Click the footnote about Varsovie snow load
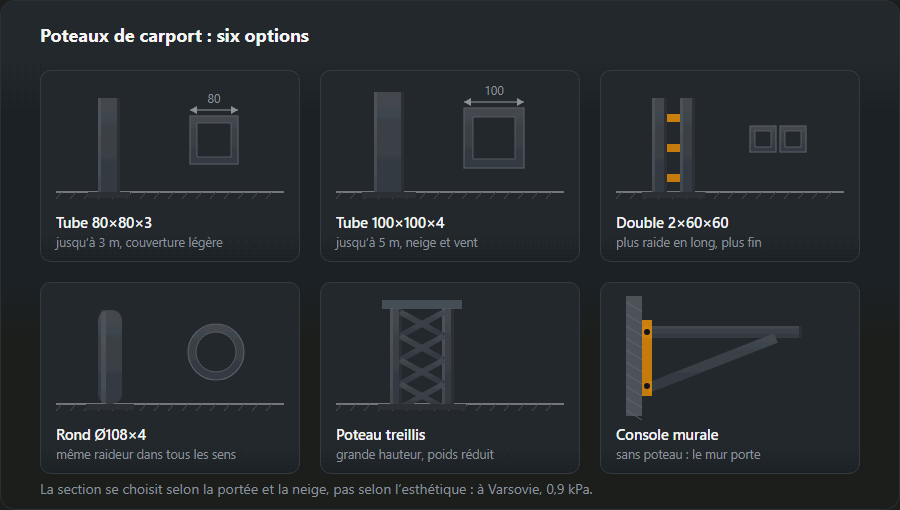Viewport: 900px width, 510px height. click(316, 489)
